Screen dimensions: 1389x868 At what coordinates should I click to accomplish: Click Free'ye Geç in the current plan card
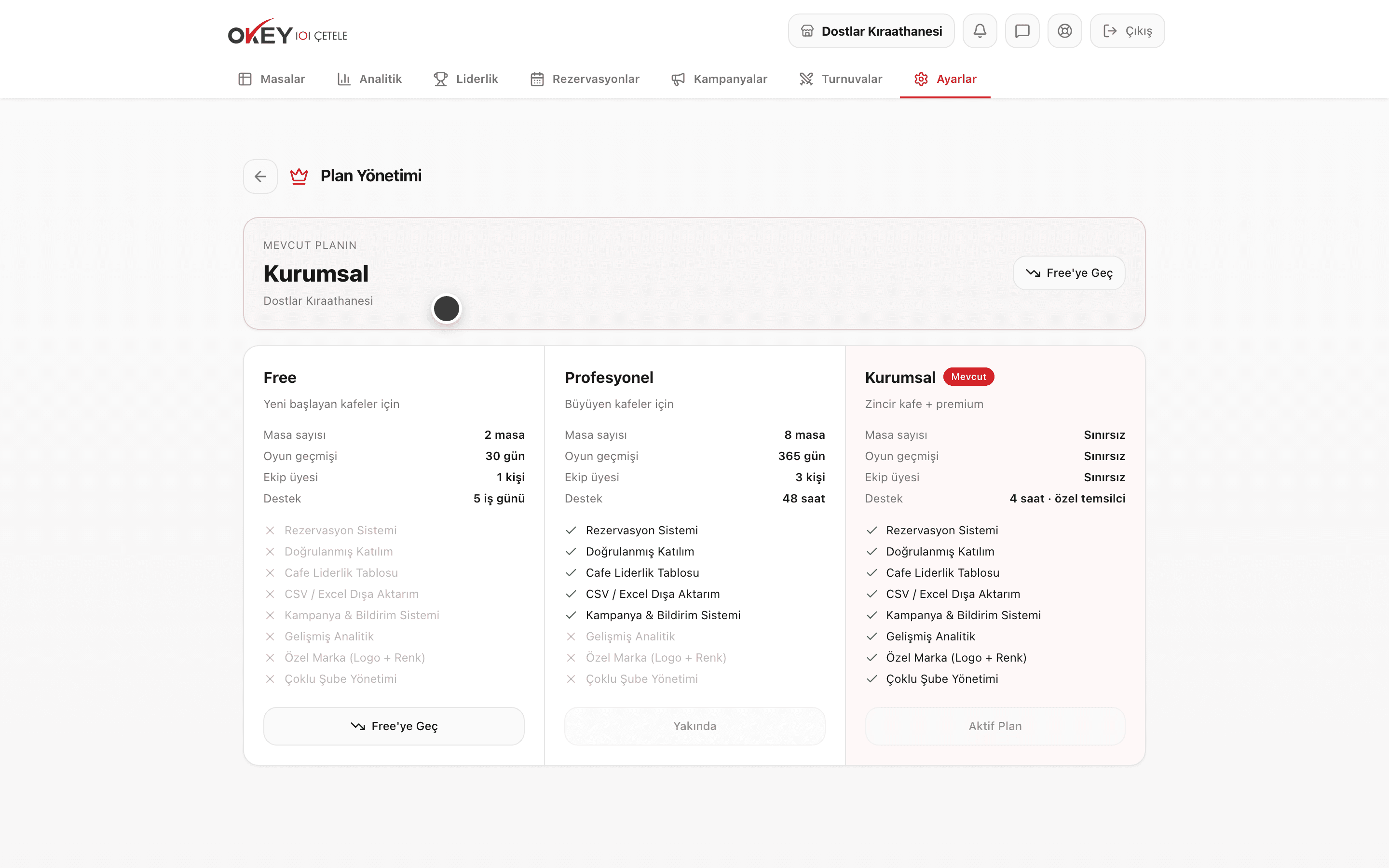click(1069, 272)
